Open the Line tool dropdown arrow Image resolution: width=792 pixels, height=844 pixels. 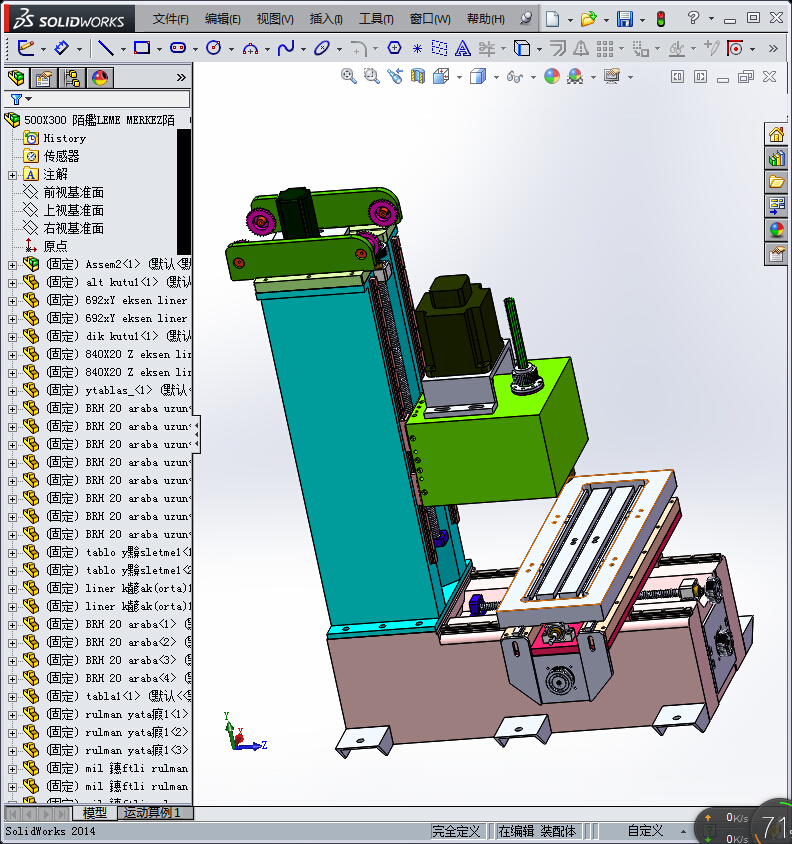[123, 49]
